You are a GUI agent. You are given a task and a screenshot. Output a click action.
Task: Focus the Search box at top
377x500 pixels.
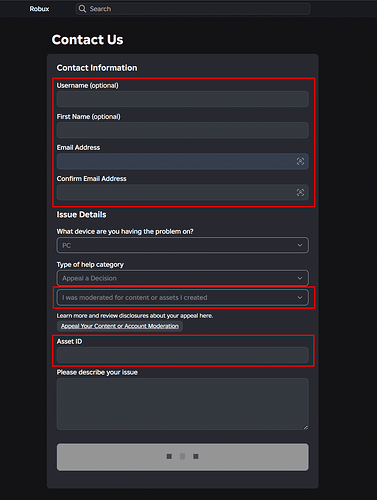[193, 9]
